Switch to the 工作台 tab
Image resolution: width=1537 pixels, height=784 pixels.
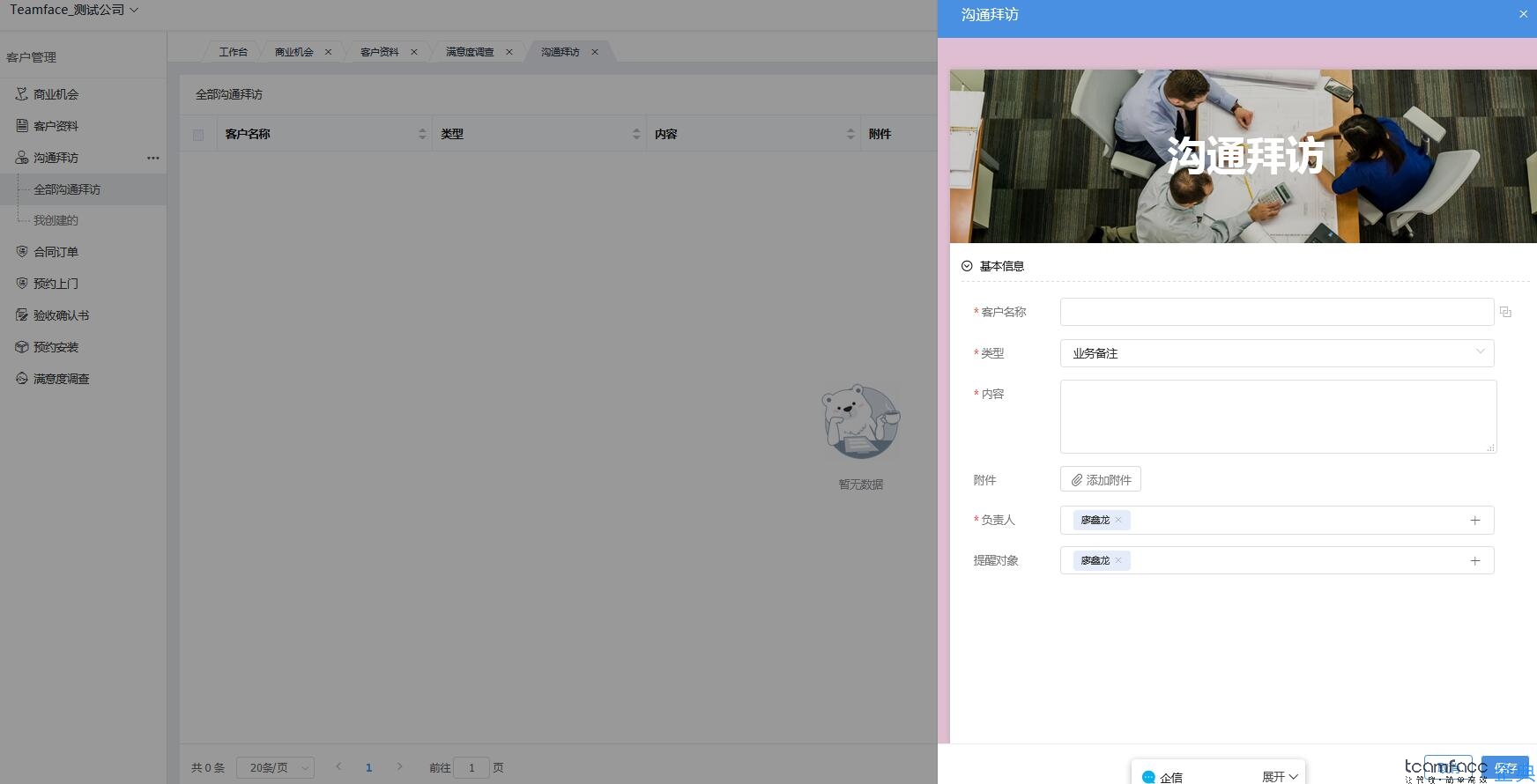click(x=233, y=52)
